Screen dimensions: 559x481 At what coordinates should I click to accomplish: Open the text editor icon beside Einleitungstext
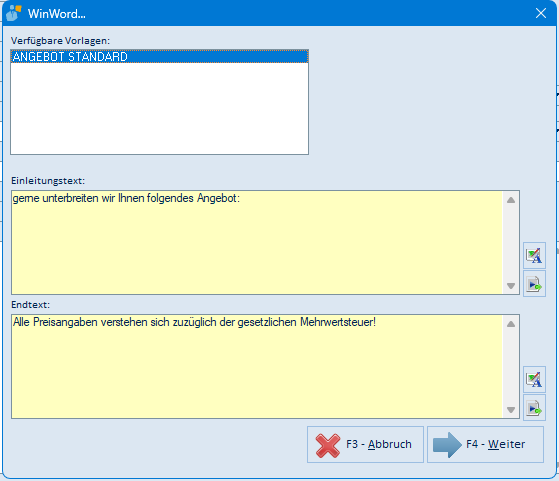[534, 255]
